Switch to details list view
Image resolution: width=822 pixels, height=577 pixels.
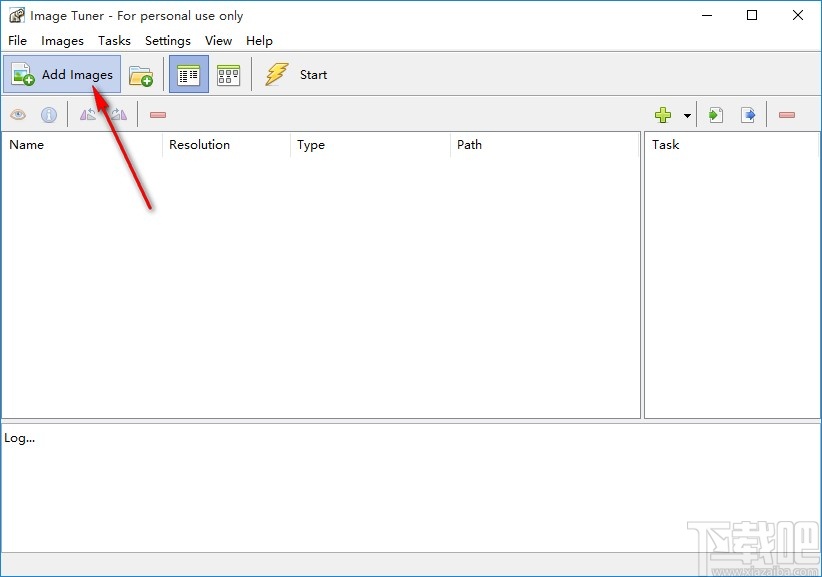[x=189, y=74]
